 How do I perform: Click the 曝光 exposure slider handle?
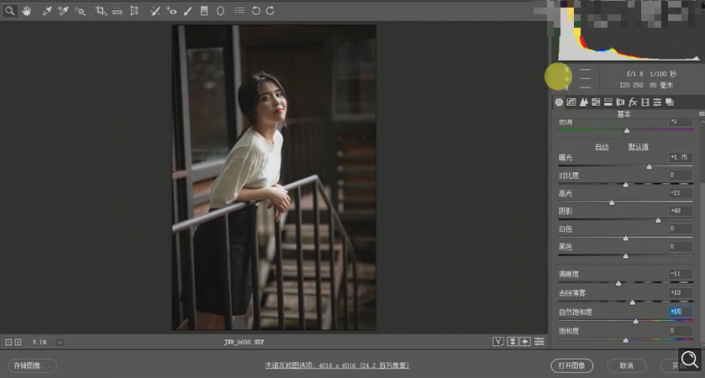[649, 167]
